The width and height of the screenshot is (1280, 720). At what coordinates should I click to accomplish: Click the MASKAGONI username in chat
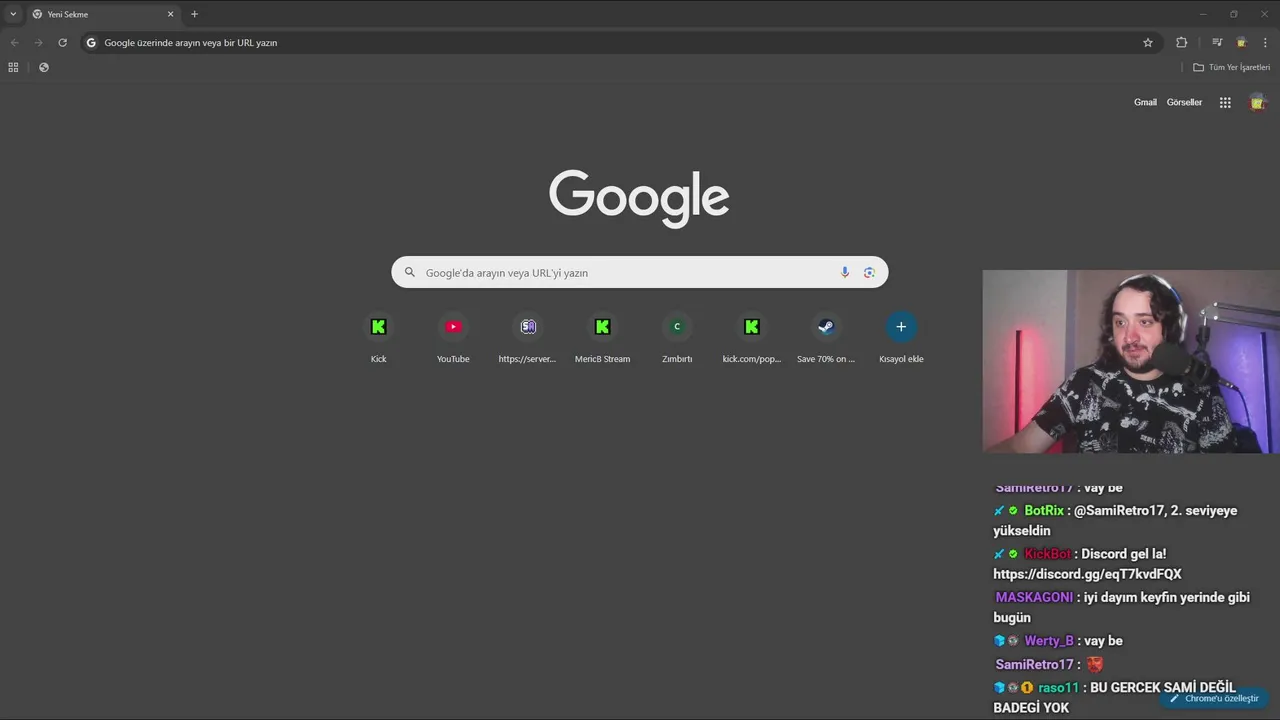coord(1034,597)
